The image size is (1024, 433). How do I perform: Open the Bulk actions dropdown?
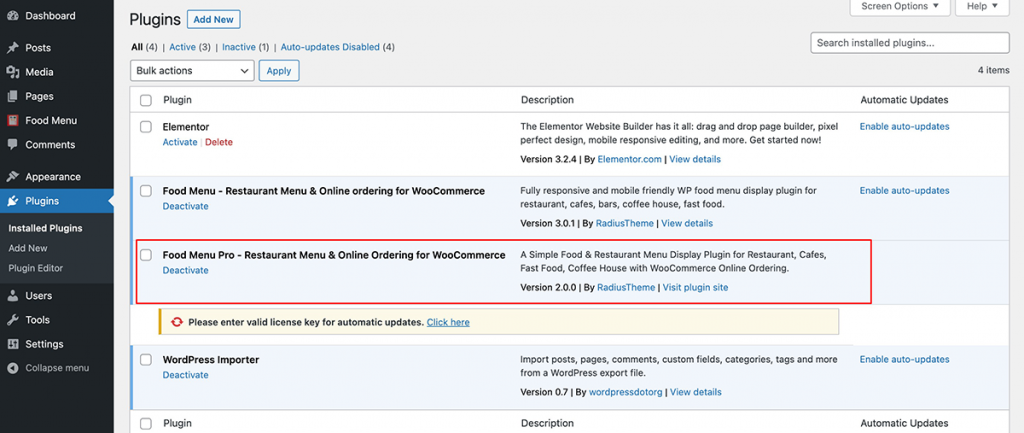point(192,71)
